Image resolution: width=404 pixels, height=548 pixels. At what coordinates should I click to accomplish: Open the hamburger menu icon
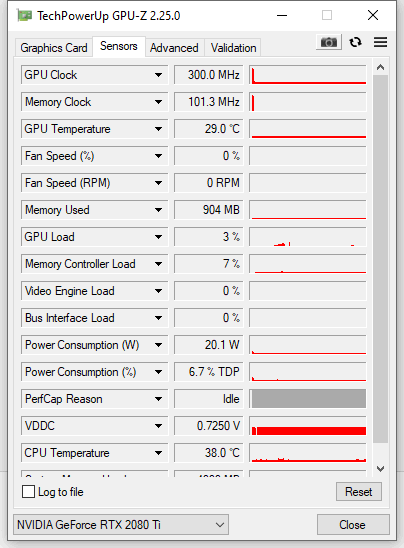[x=380, y=42]
